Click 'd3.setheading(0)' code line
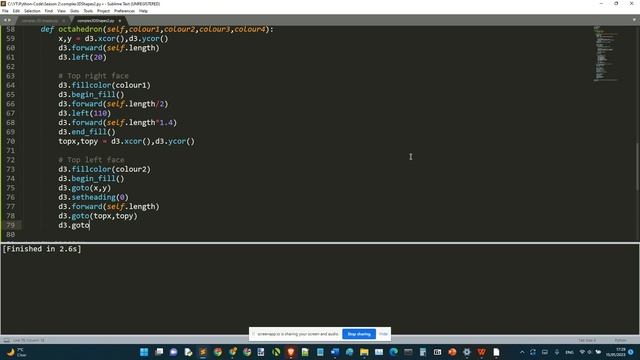The image size is (640, 360). coord(93,197)
